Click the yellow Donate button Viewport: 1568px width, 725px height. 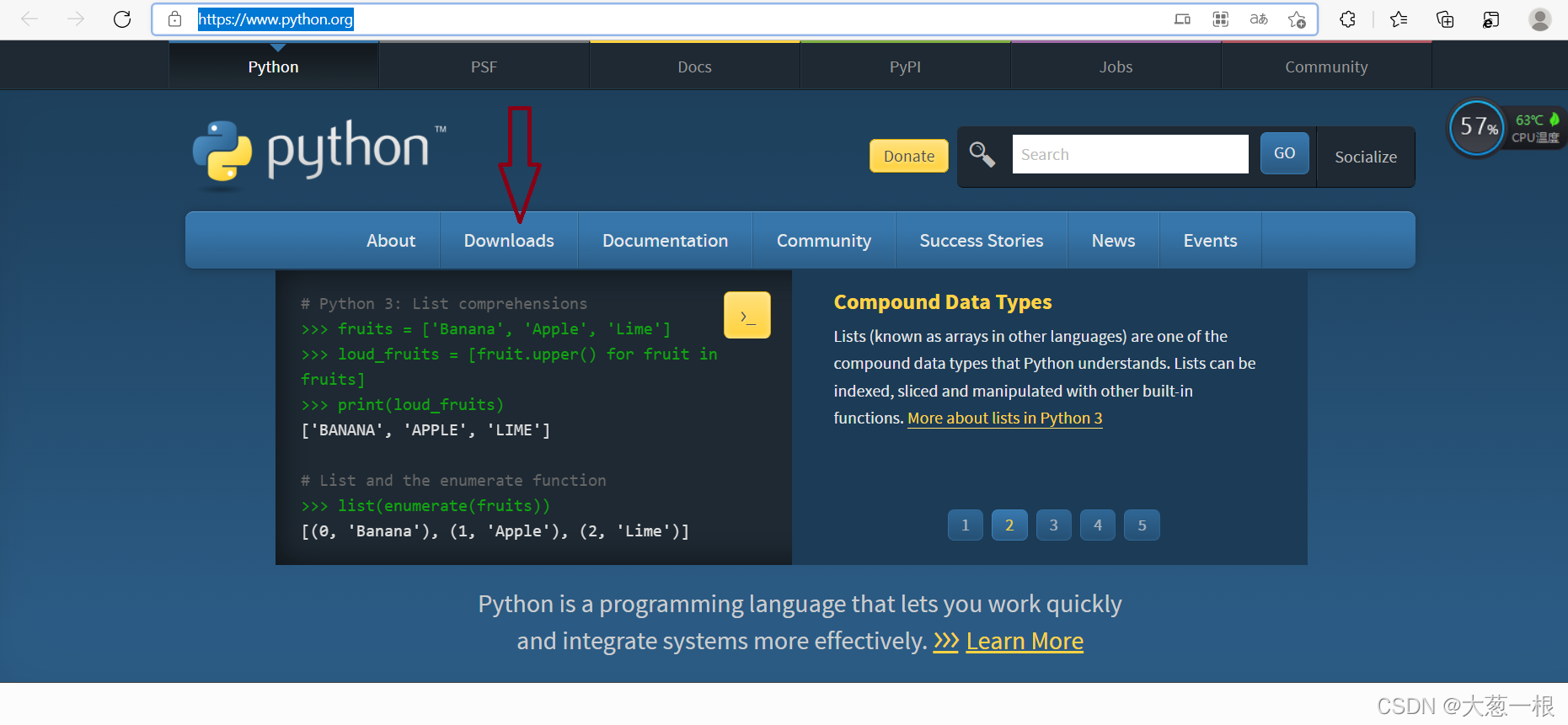pos(909,156)
